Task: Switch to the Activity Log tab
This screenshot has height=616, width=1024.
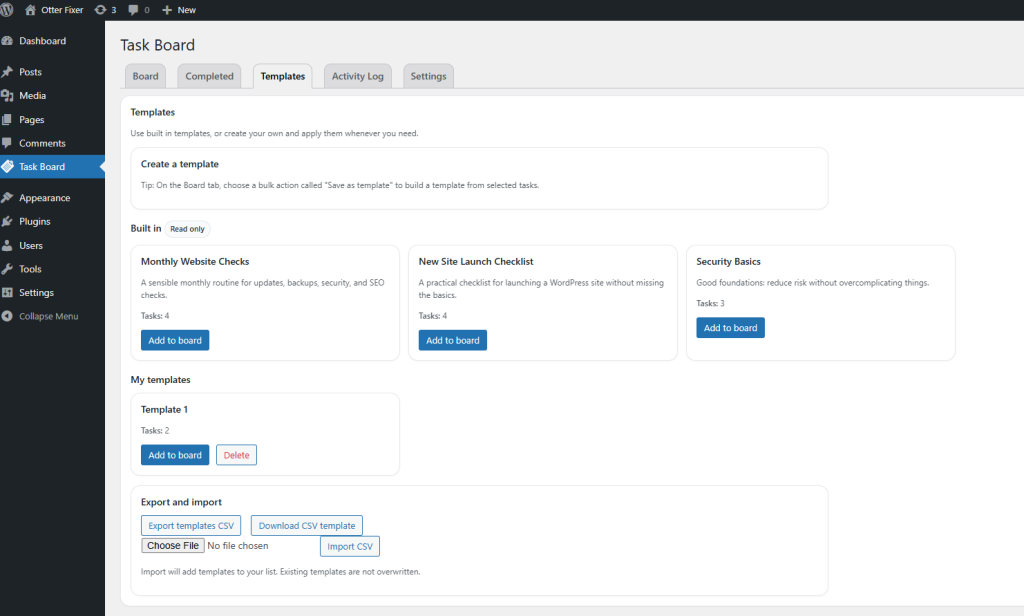Action: coord(357,75)
